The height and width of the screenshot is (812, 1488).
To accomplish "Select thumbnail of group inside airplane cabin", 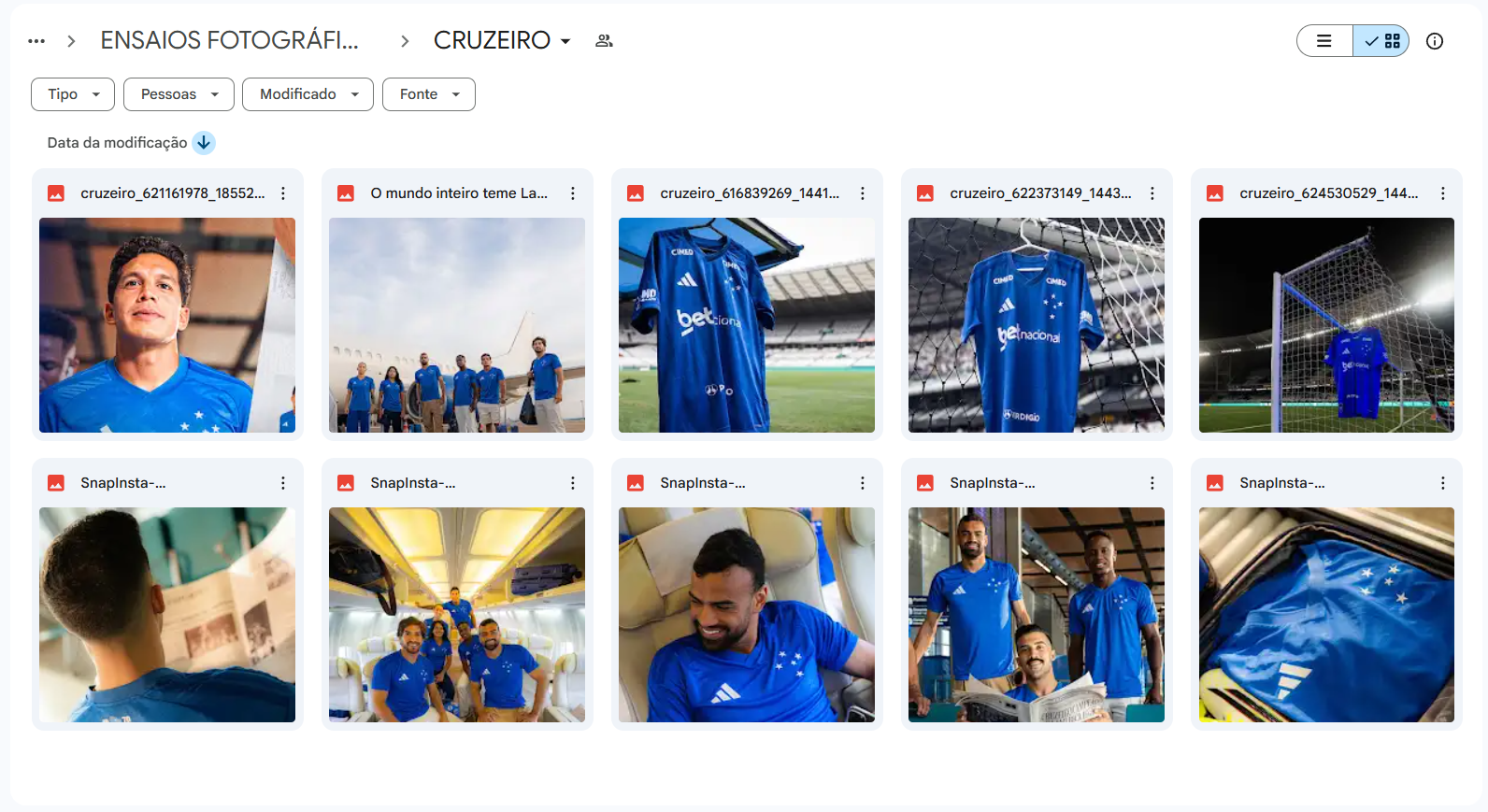I will click(457, 615).
